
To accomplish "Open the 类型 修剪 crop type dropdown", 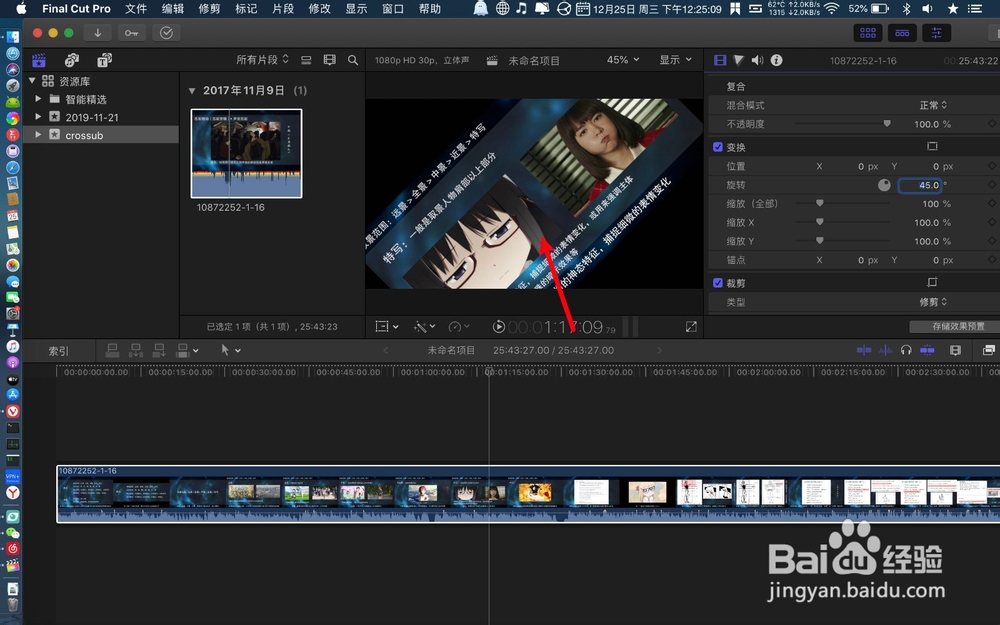I will [x=933, y=302].
